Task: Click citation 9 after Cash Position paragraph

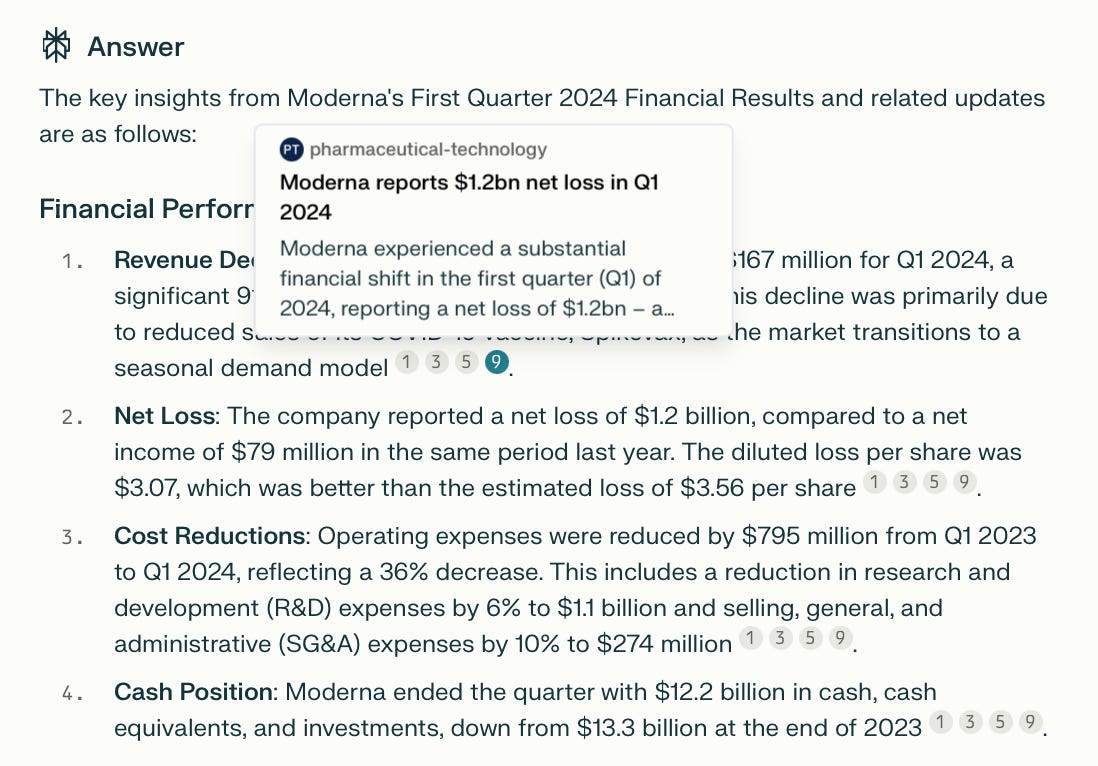Action: (x=1030, y=722)
